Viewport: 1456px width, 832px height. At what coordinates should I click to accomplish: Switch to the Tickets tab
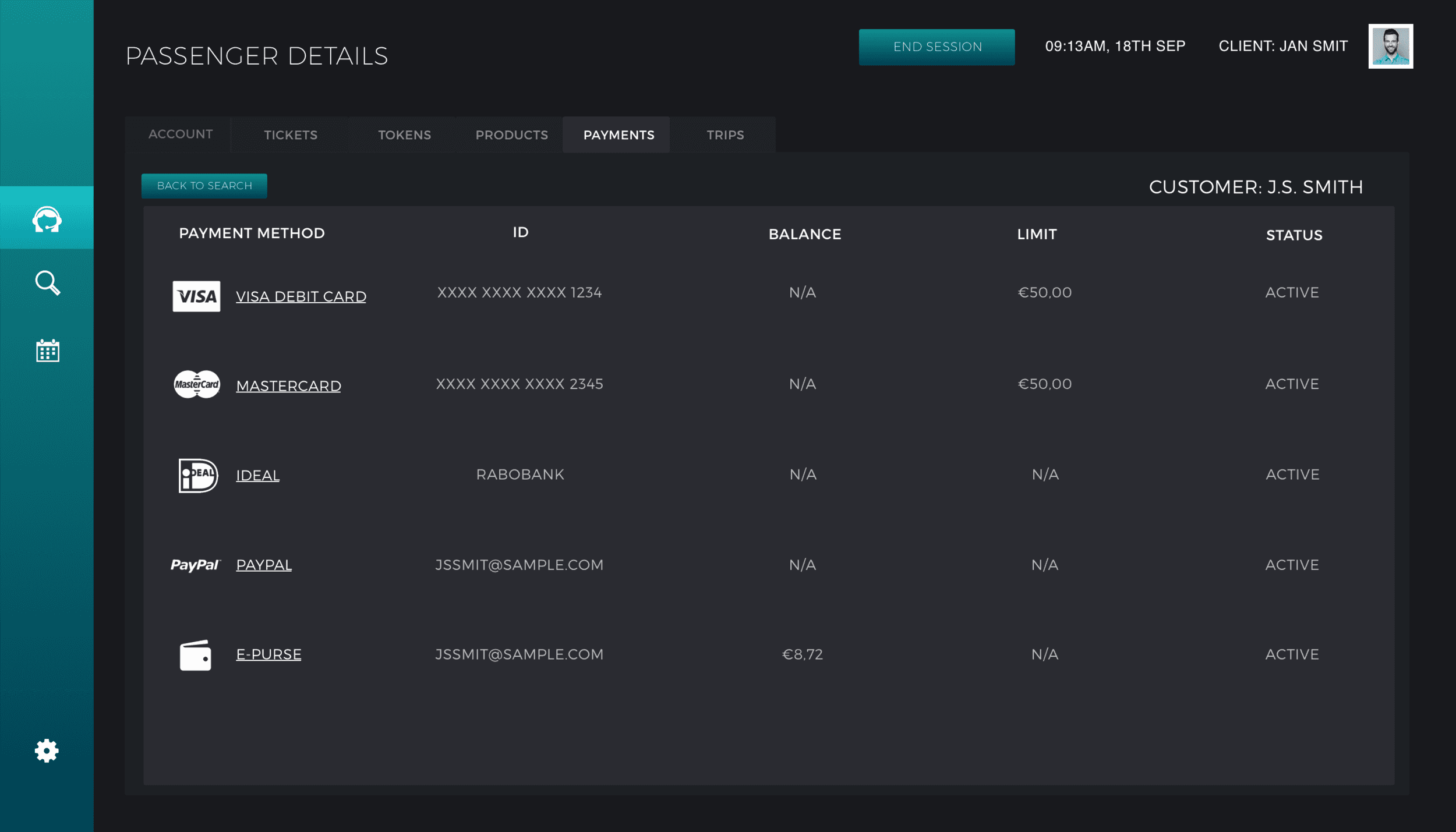(x=290, y=135)
